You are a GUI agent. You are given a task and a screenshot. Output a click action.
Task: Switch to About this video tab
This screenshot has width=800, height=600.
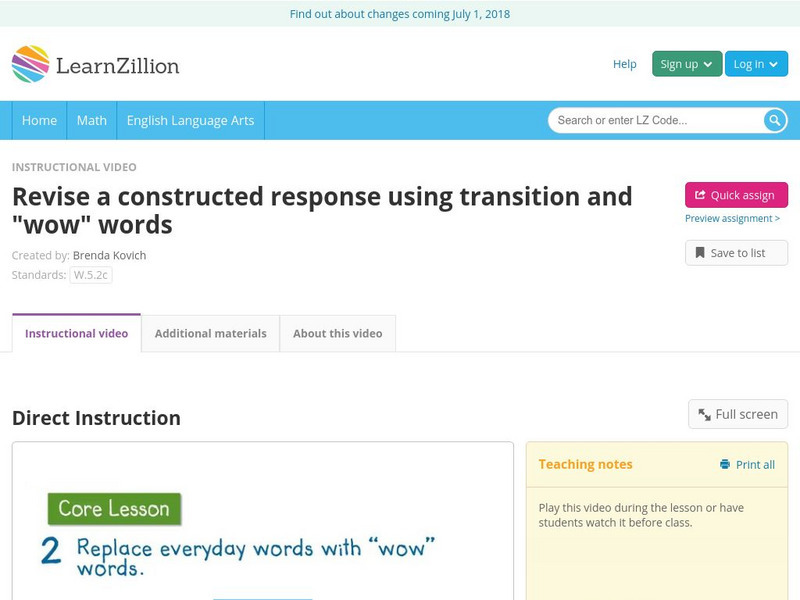coord(337,333)
